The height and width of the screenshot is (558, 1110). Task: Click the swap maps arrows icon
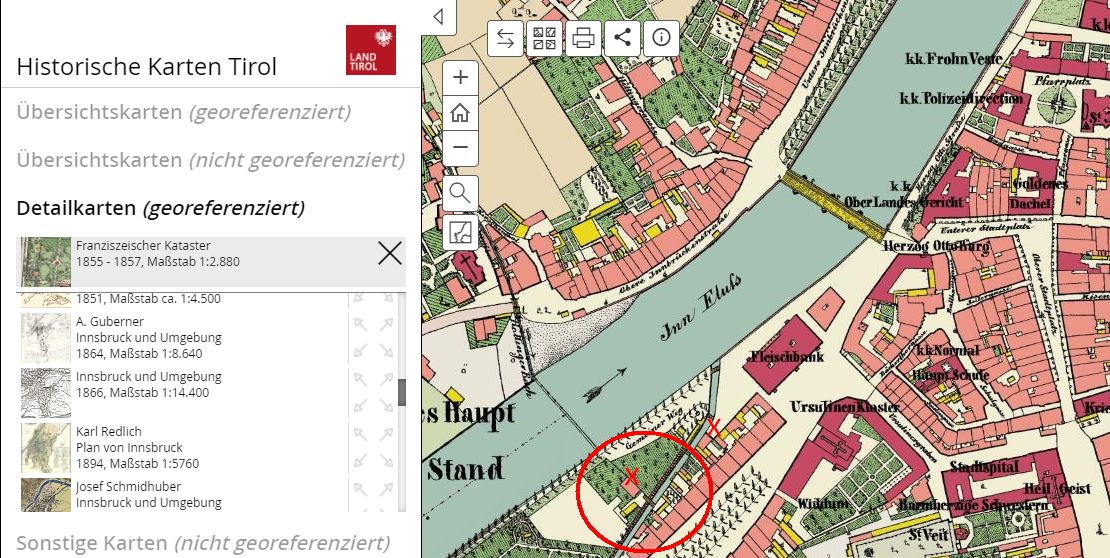[505, 38]
